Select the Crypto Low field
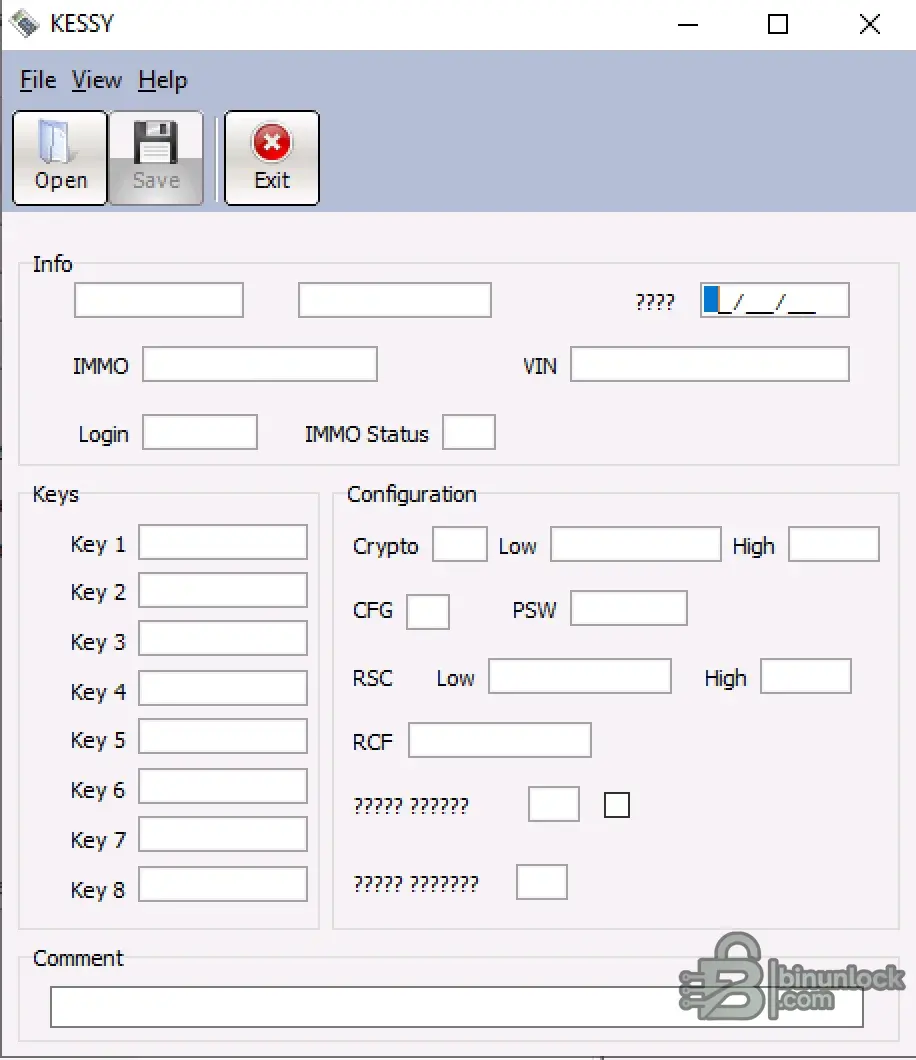This screenshot has width=916, height=1060. [x=635, y=544]
